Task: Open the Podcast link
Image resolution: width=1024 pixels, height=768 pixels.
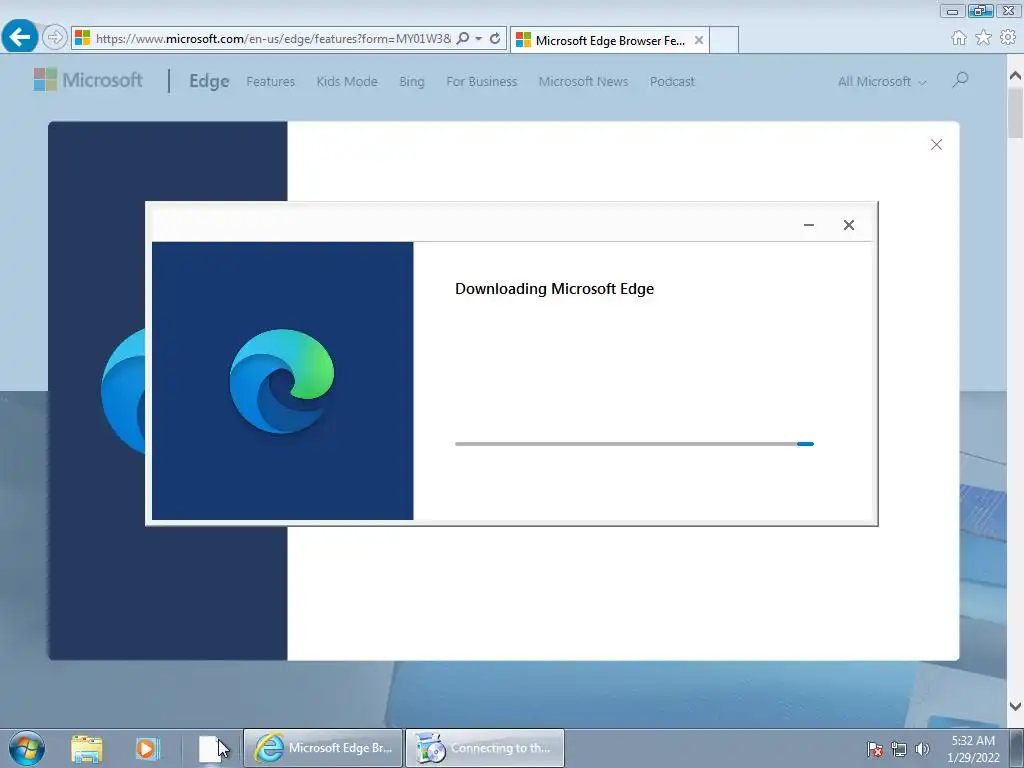Action: [672, 82]
